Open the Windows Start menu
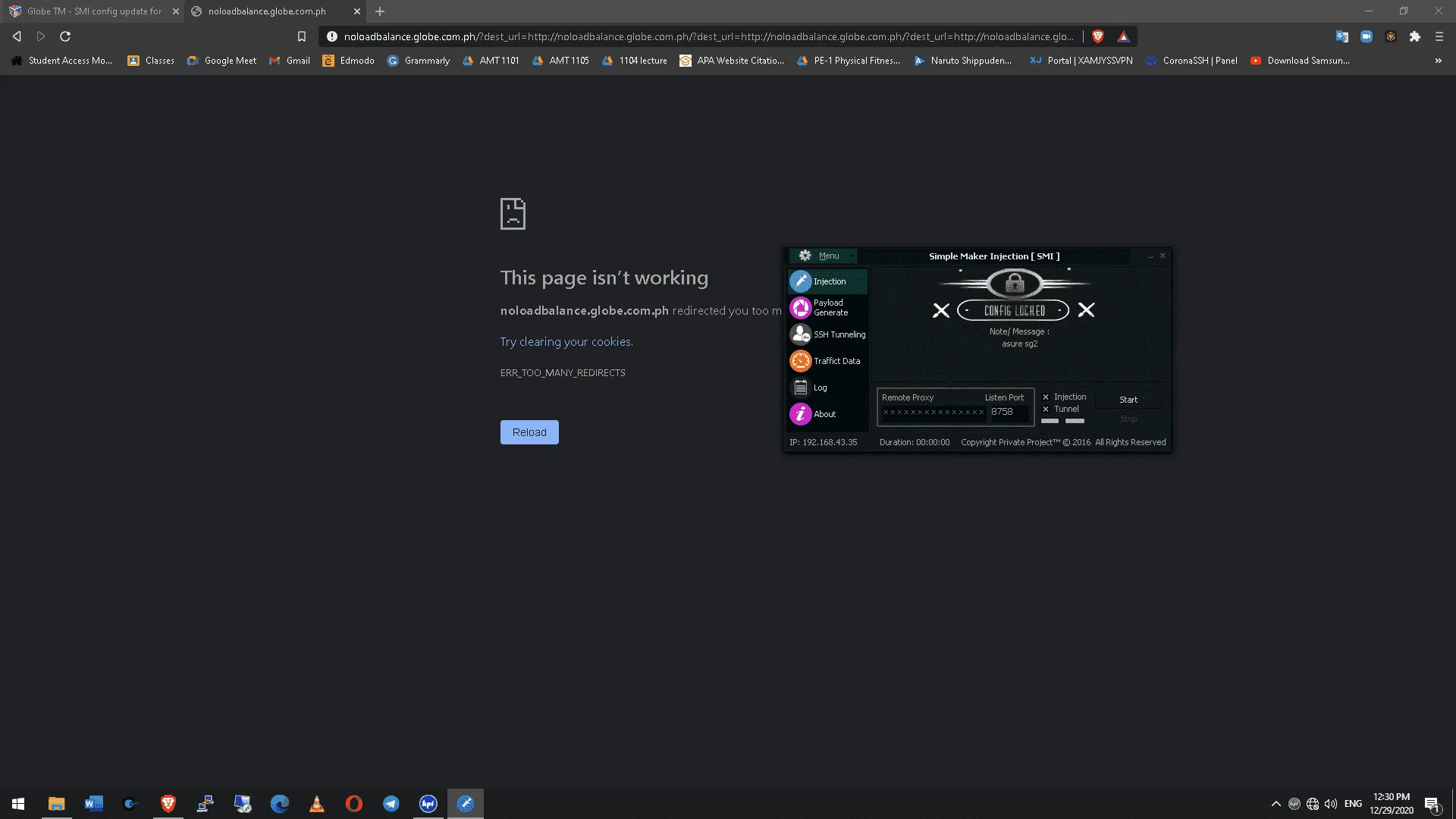 tap(18, 804)
